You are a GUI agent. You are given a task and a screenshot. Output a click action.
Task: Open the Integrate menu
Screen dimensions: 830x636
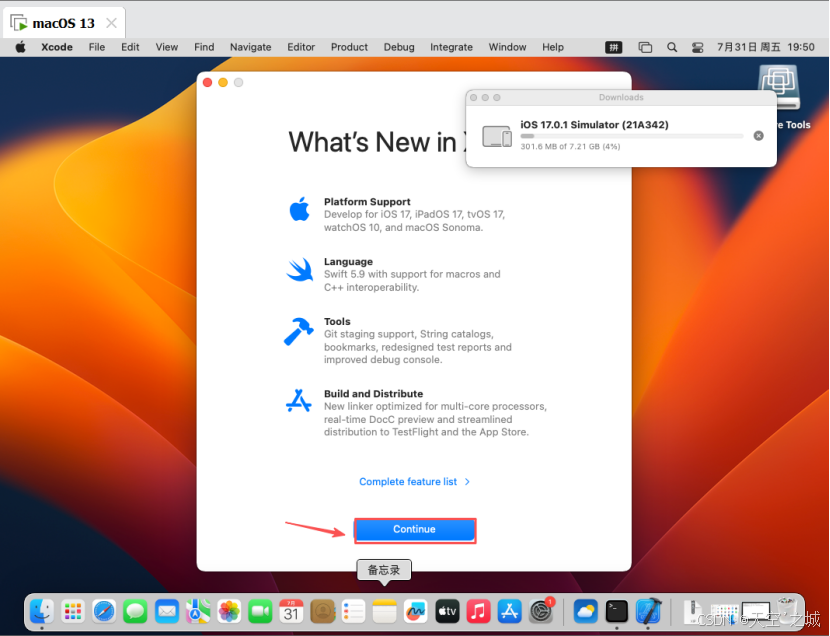(x=452, y=47)
